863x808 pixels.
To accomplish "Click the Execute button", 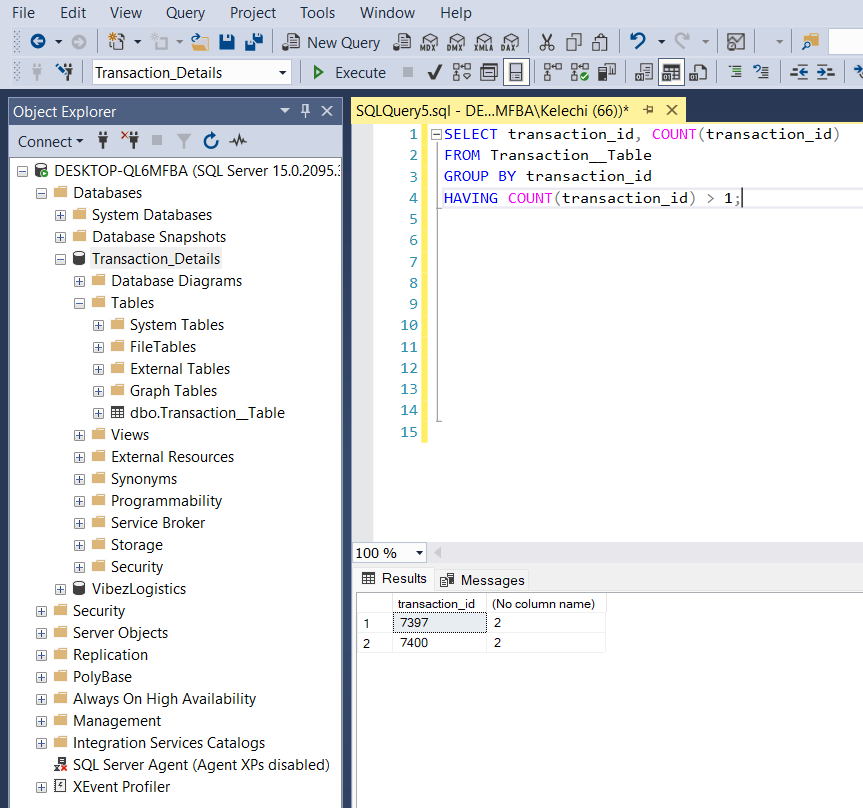I will (347, 72).
